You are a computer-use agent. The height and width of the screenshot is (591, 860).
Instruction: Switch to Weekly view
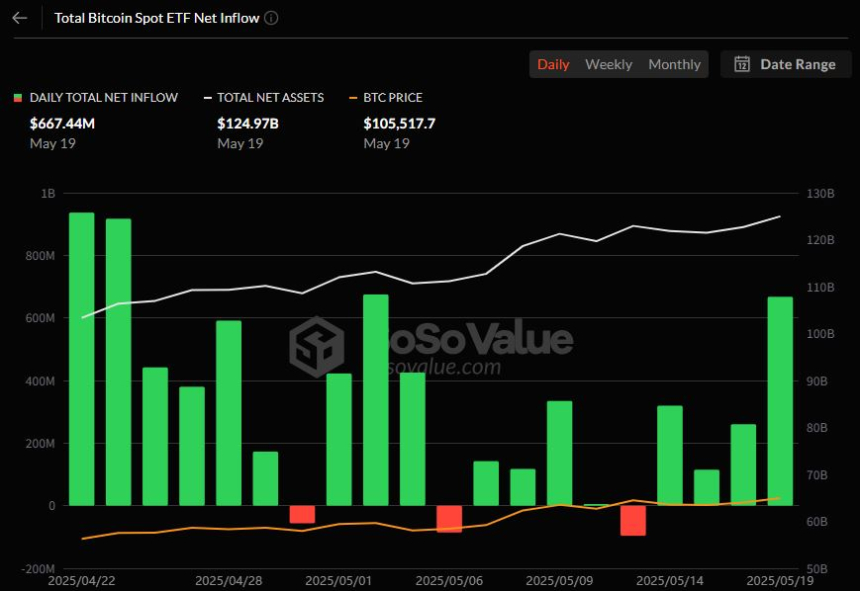coord(608,64)
